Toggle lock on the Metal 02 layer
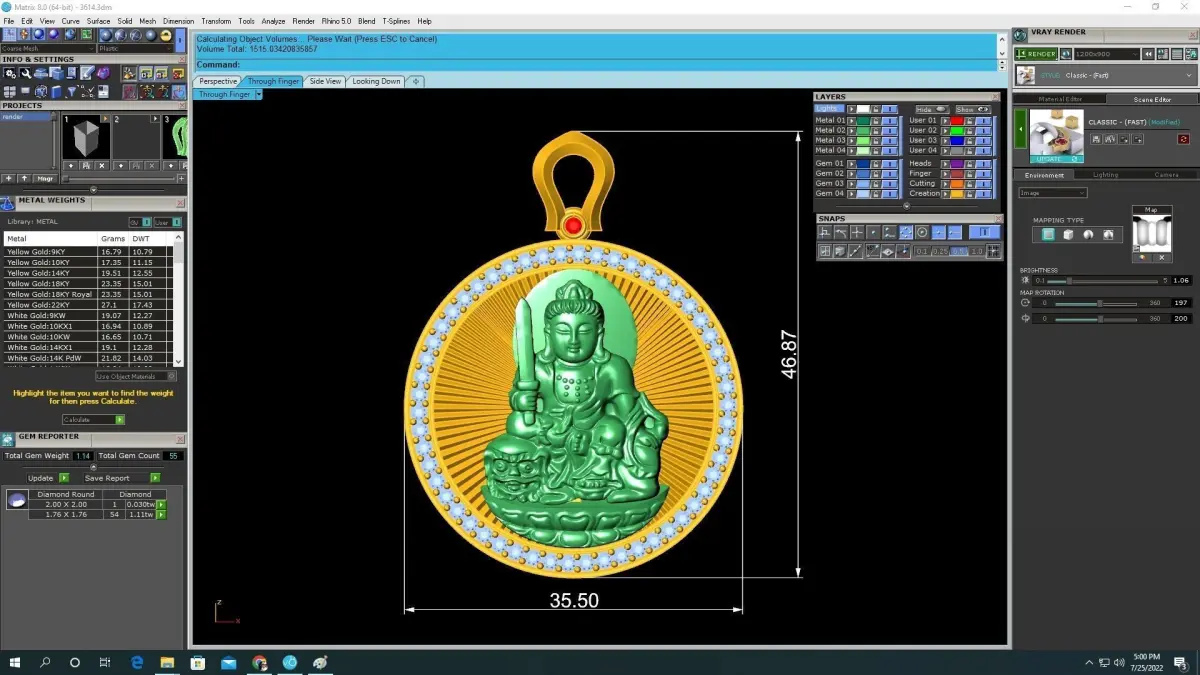 tap(876, 130)
